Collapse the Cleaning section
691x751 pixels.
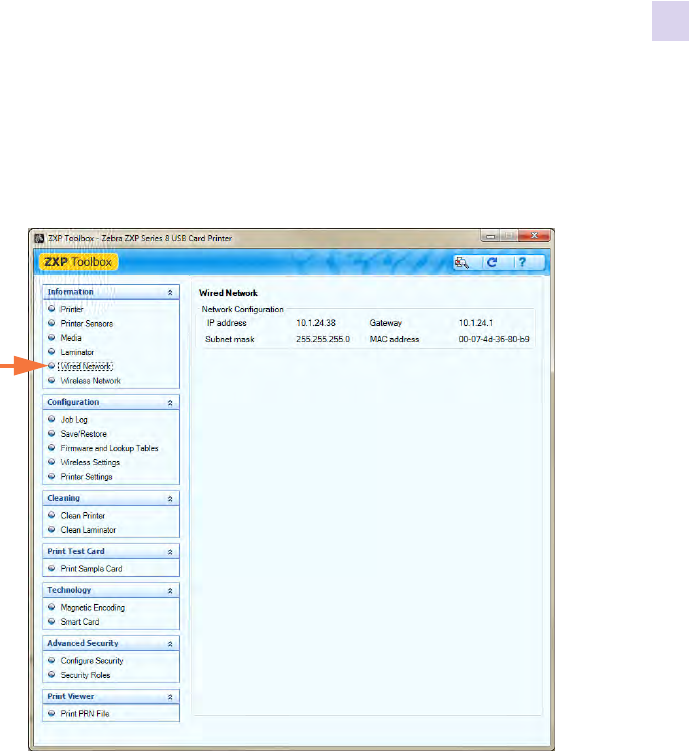click(x=170, y=499)
